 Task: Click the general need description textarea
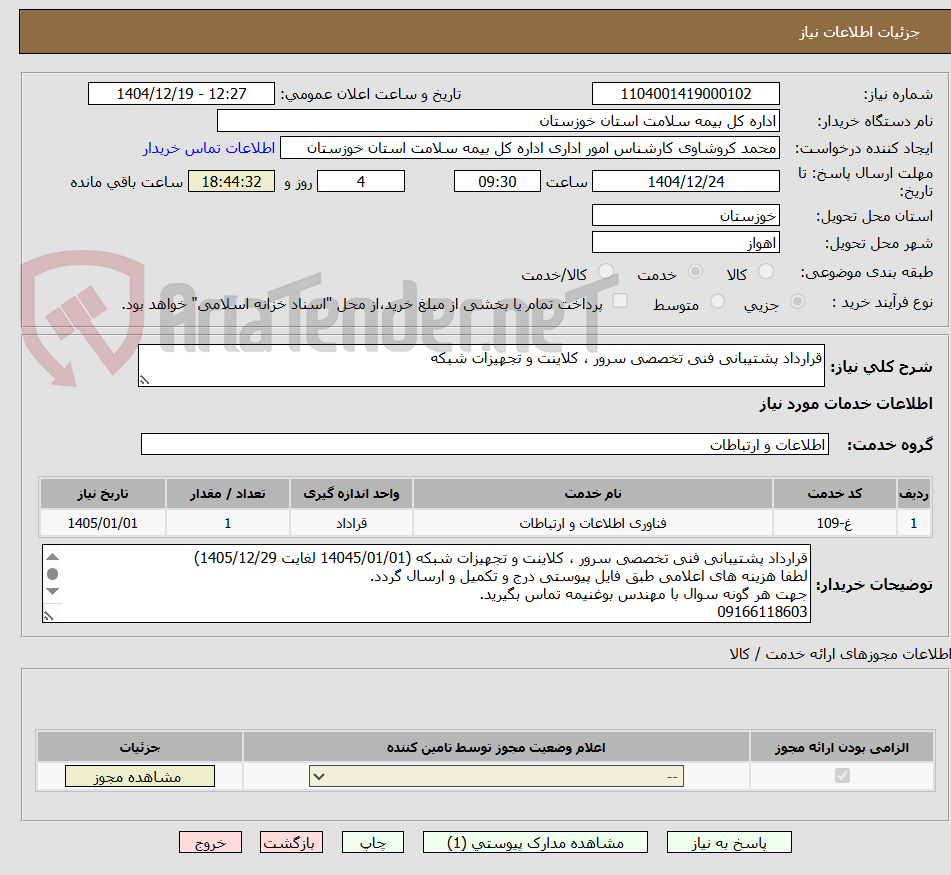[481, 366]
